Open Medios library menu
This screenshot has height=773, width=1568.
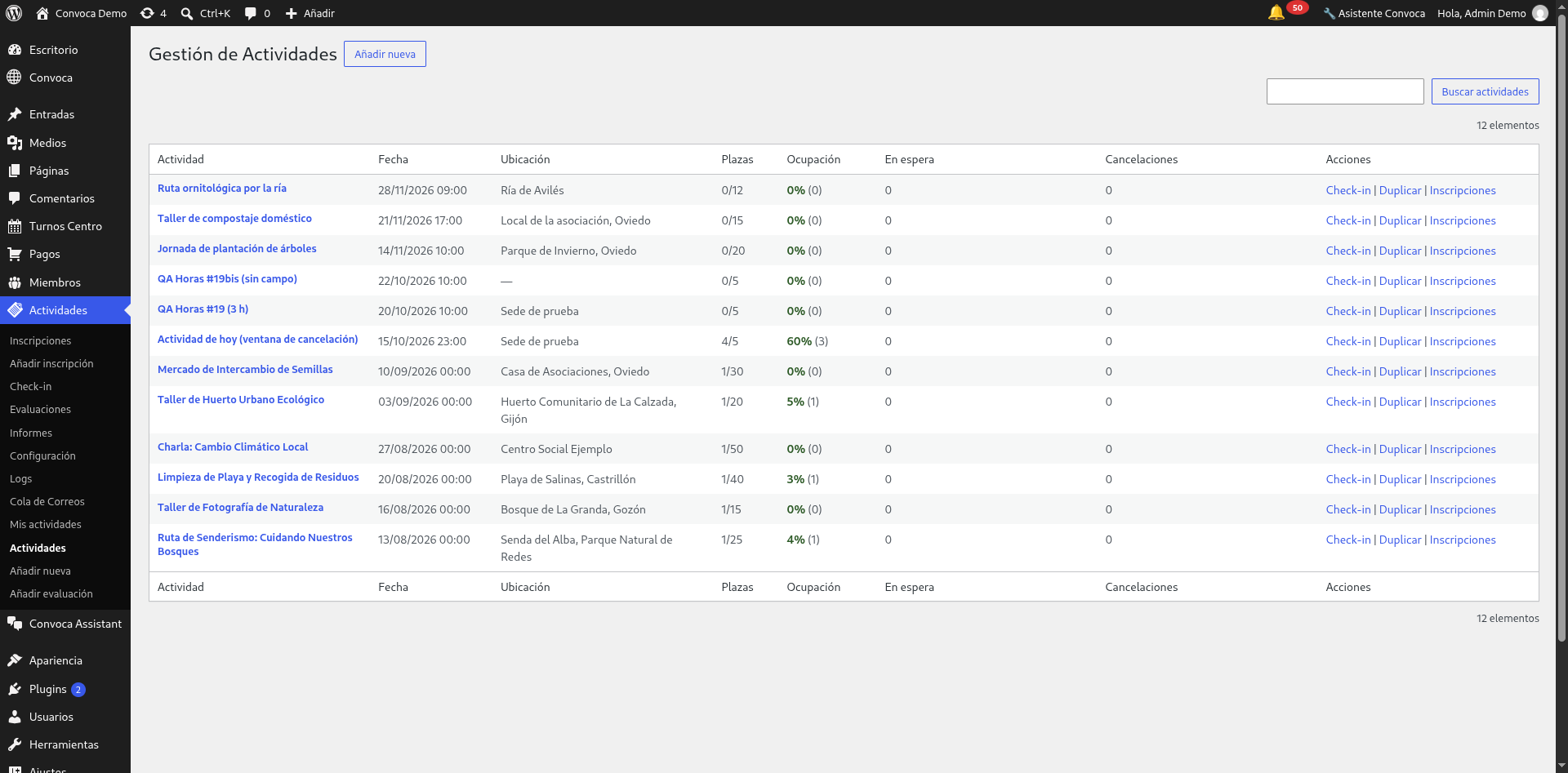coord(65,143)
